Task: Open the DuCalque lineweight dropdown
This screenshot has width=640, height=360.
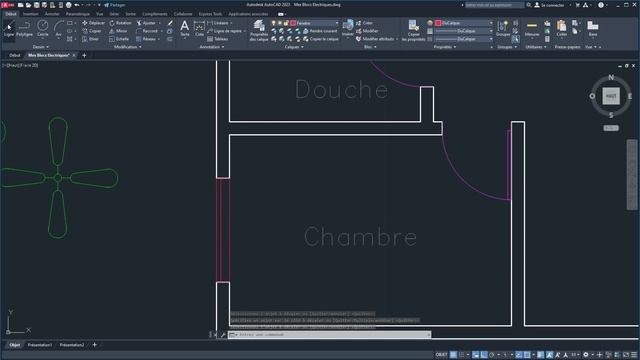Action: coord(464,31)
